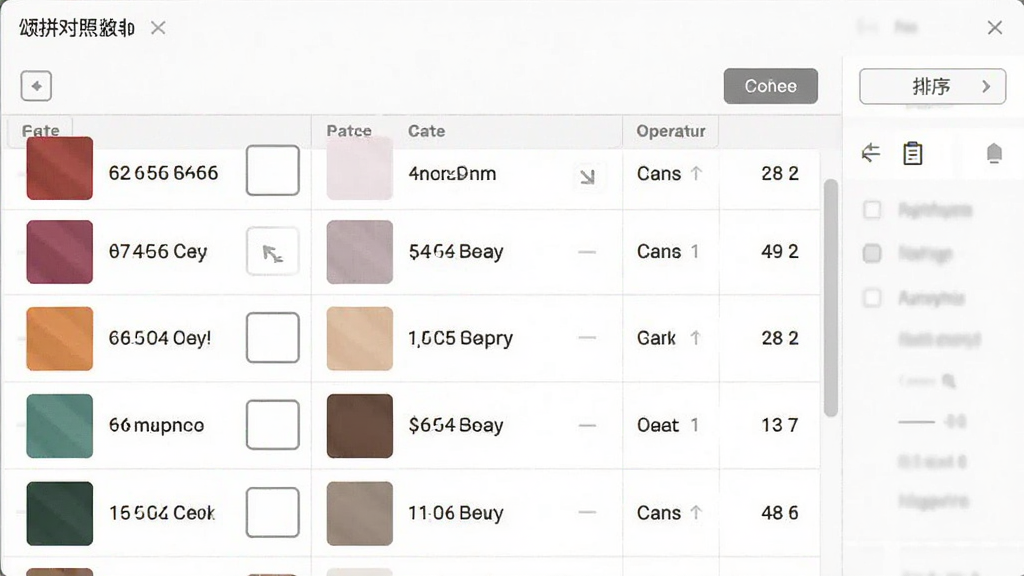Click the Cate column header
The width and height of the screenshot is (1024, 576).
click(426, 131)
